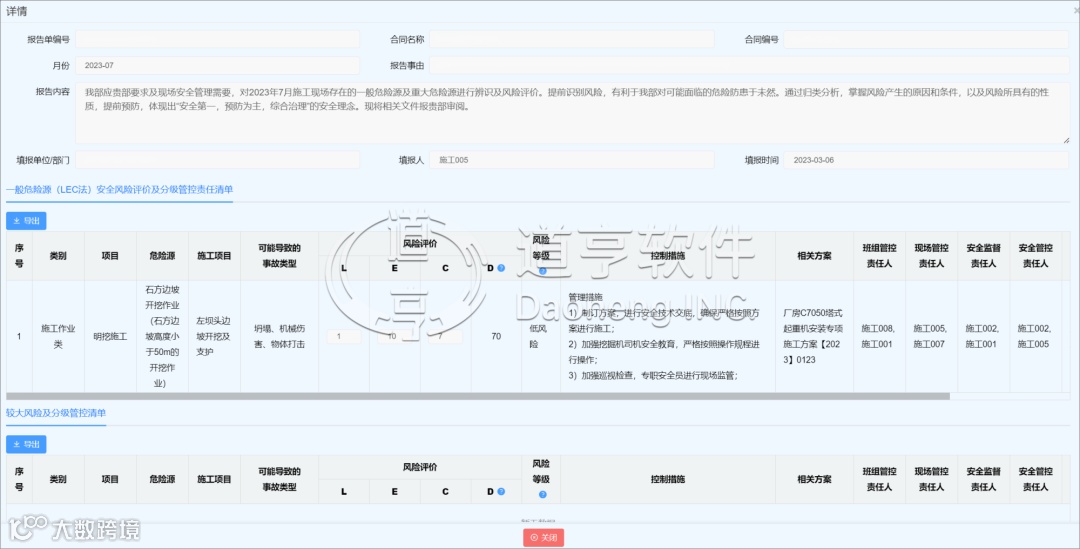Screen dimensions: 1080x549
Task: Click the 危险源 column header in the 一般危险源 table
Action: tap(163, 256)
